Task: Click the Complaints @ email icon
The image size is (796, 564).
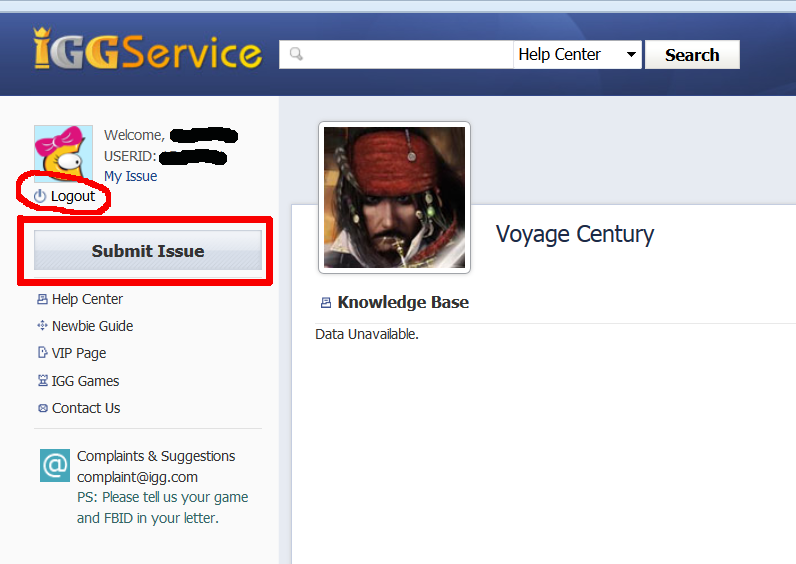Action: tap(55, 465)
